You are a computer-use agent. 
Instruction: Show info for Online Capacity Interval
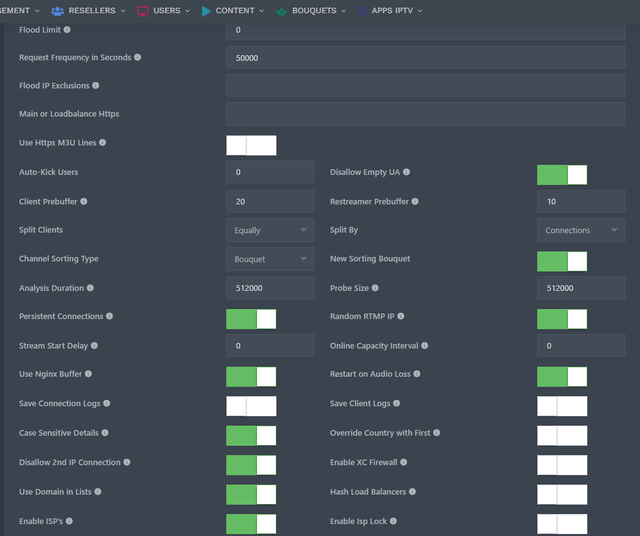point(425,346)
